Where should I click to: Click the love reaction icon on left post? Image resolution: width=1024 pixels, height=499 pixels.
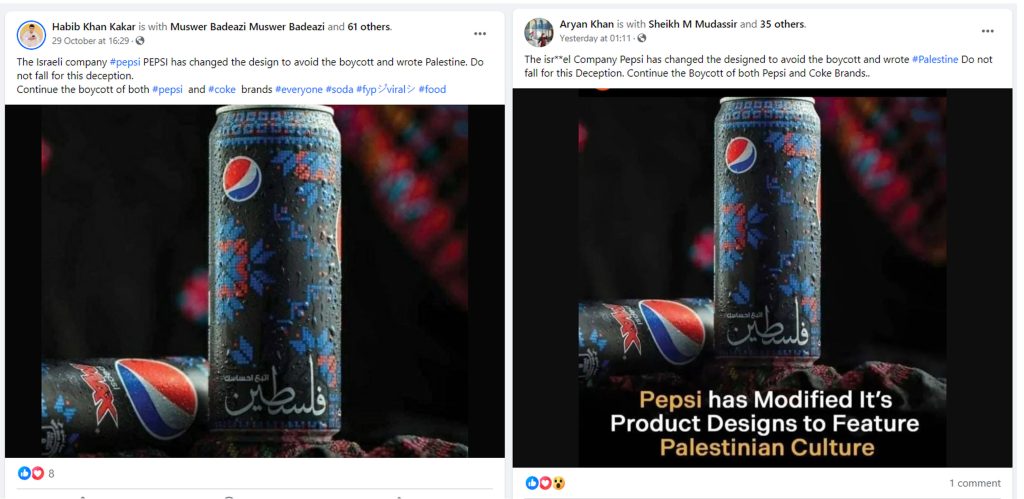38,473
